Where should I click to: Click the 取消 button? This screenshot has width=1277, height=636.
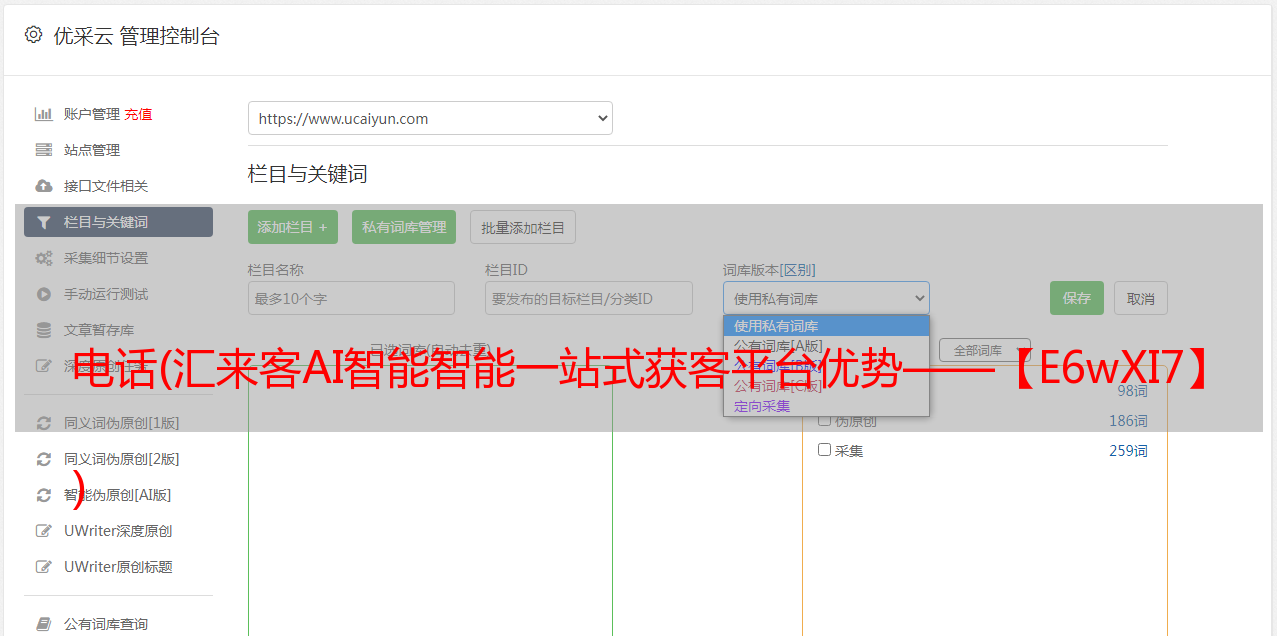tap(1141, 298)
